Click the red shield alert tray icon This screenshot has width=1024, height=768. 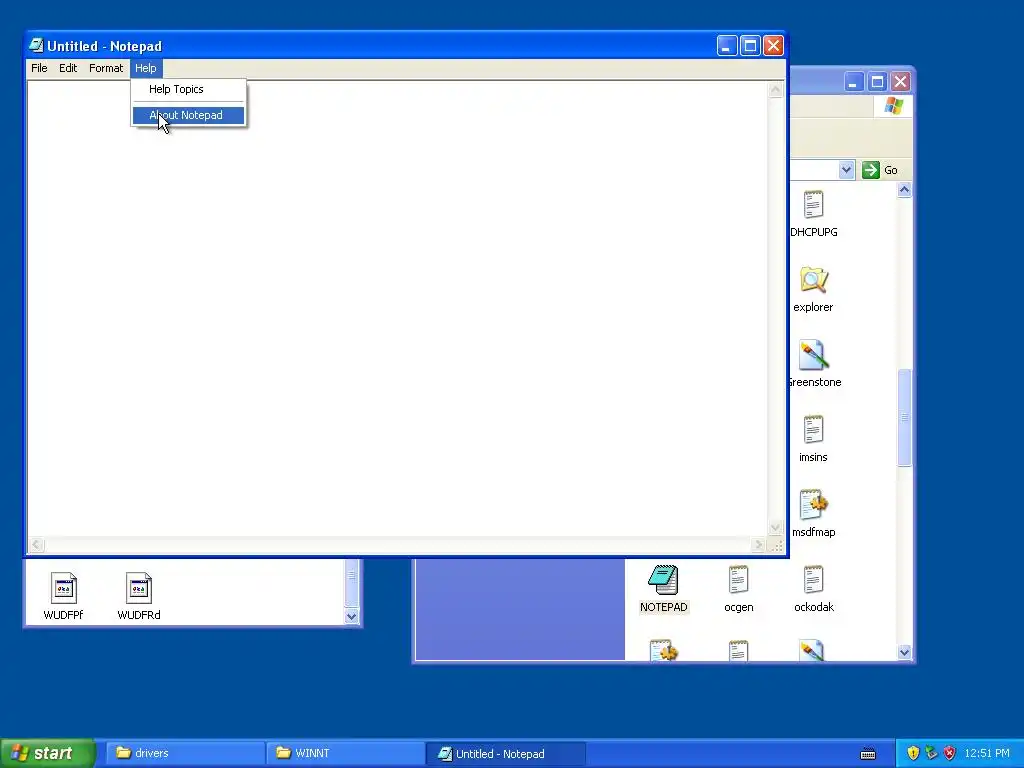pyautogui.click(x=950, y=754)
